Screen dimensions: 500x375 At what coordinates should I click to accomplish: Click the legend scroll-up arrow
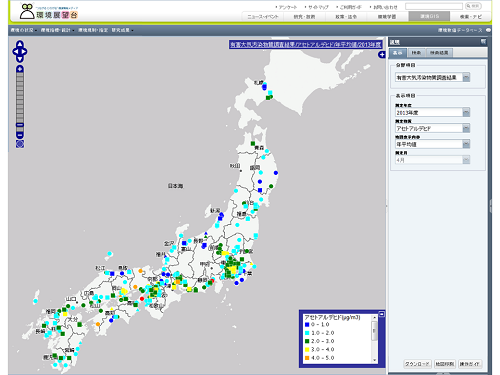374,318
